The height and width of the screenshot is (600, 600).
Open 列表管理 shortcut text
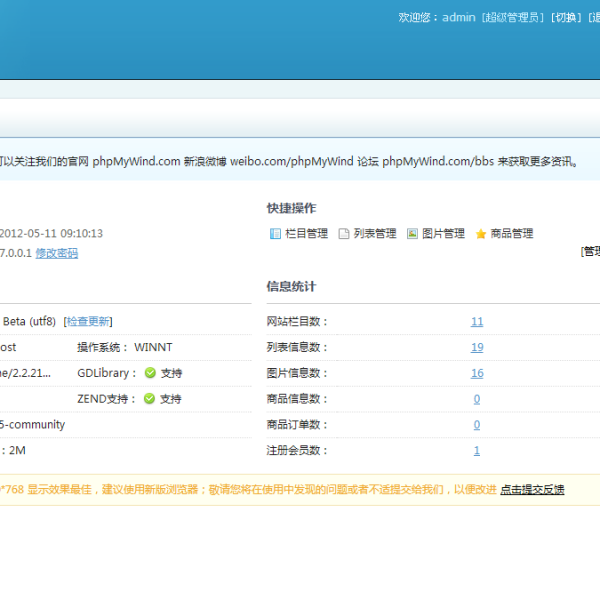375,233
